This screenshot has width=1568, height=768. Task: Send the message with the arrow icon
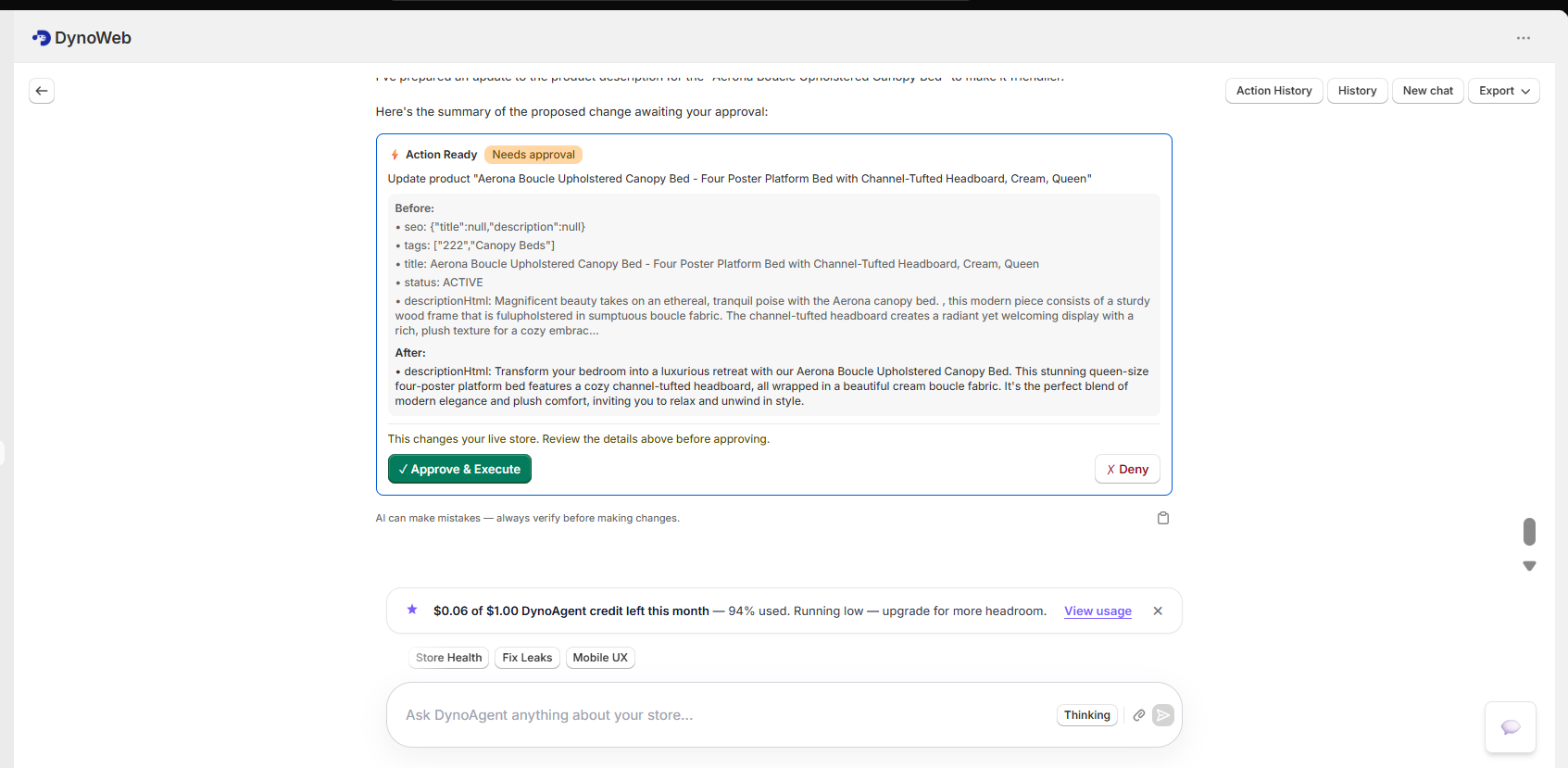pos(1163,715)
